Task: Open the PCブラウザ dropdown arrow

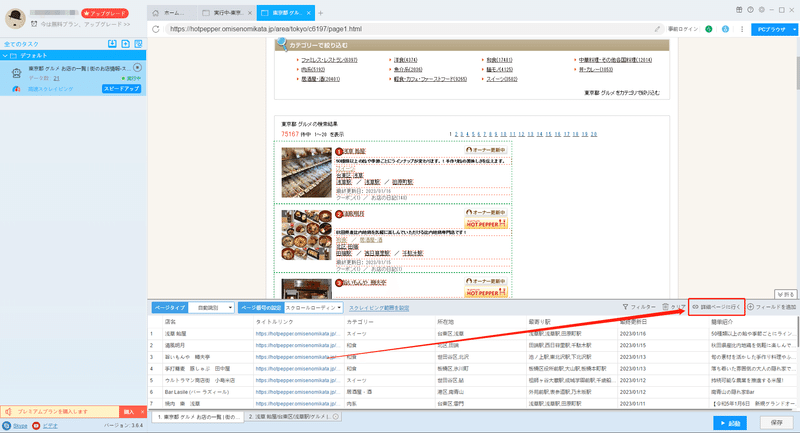Action: [794, 30]
